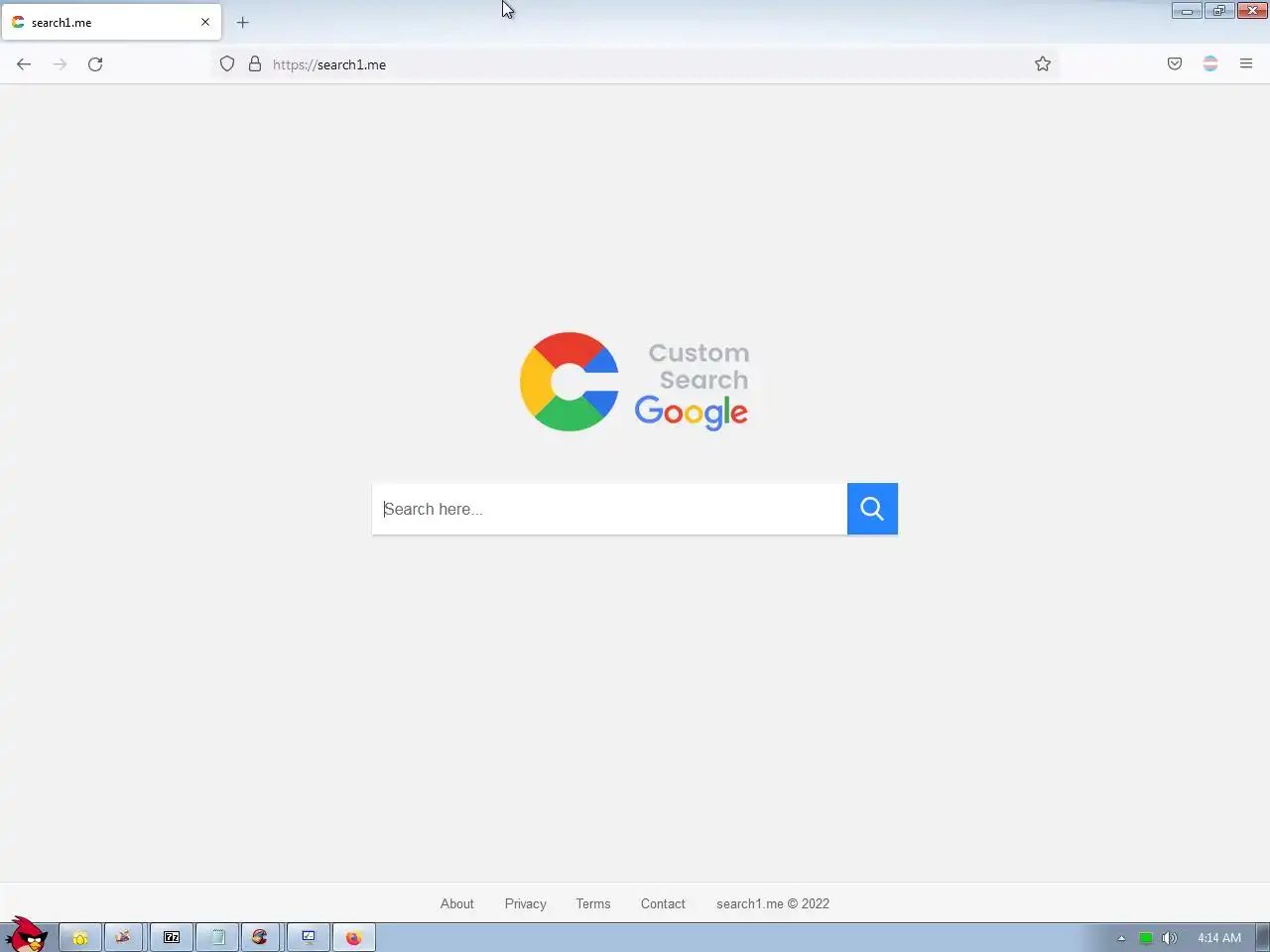Screen dimensions: 1270x952
Task: Select the search1.me tab
Action: click(111, 22)
